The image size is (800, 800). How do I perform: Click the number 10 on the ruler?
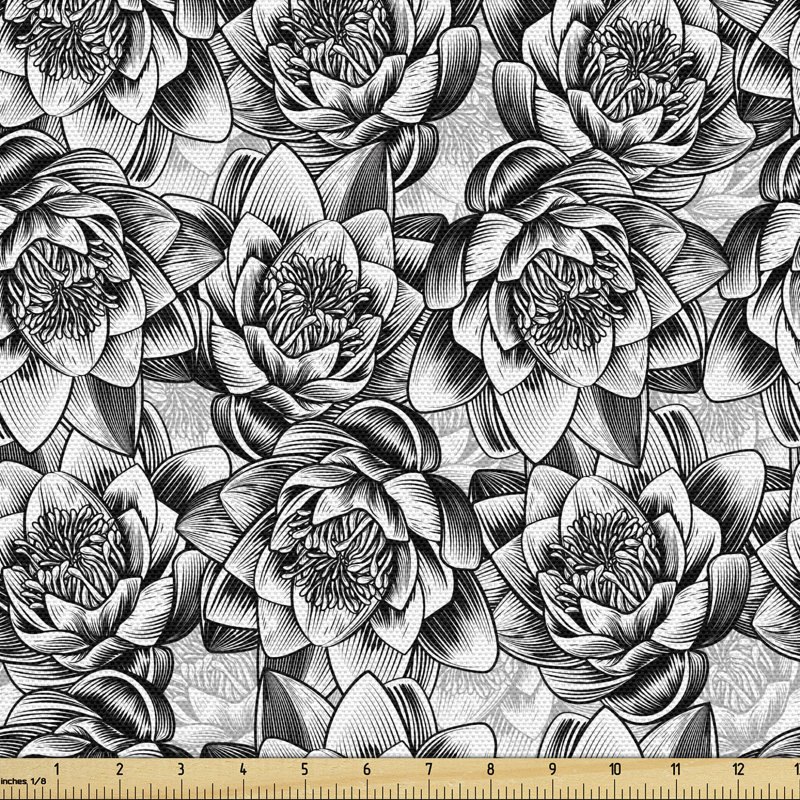[x=615, y=769]
